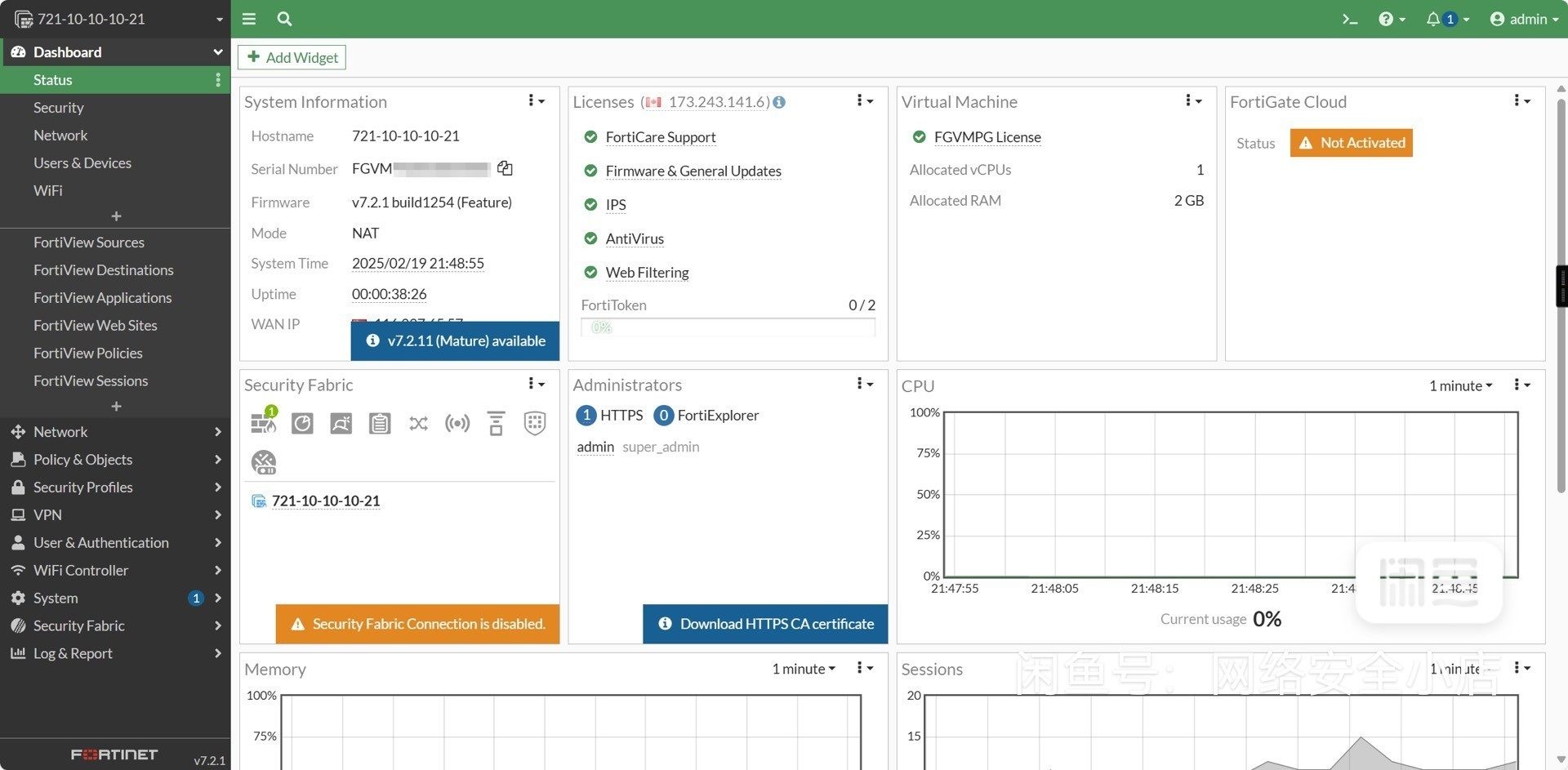Viewport: 1568px width, 770px height.
Task: Open the System Information widget options menu
Action: (536, 101)
